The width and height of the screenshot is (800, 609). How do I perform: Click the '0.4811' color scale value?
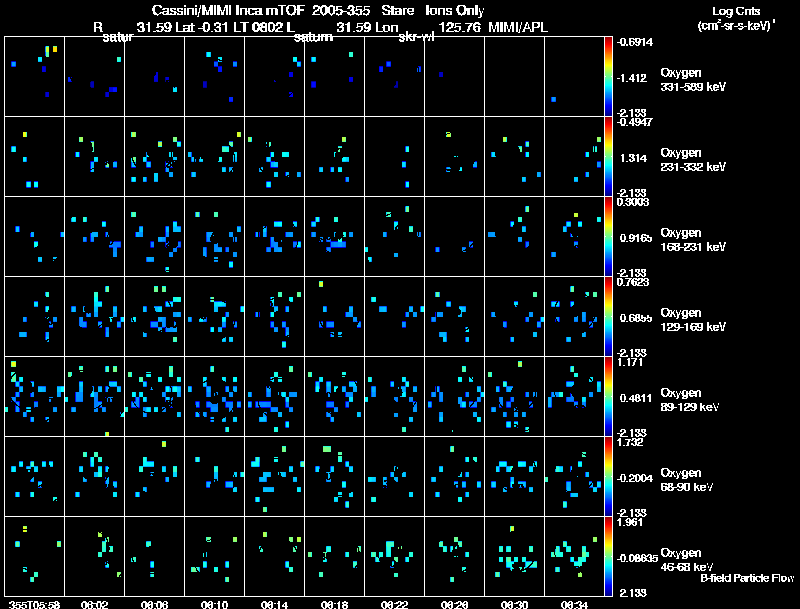636,398
